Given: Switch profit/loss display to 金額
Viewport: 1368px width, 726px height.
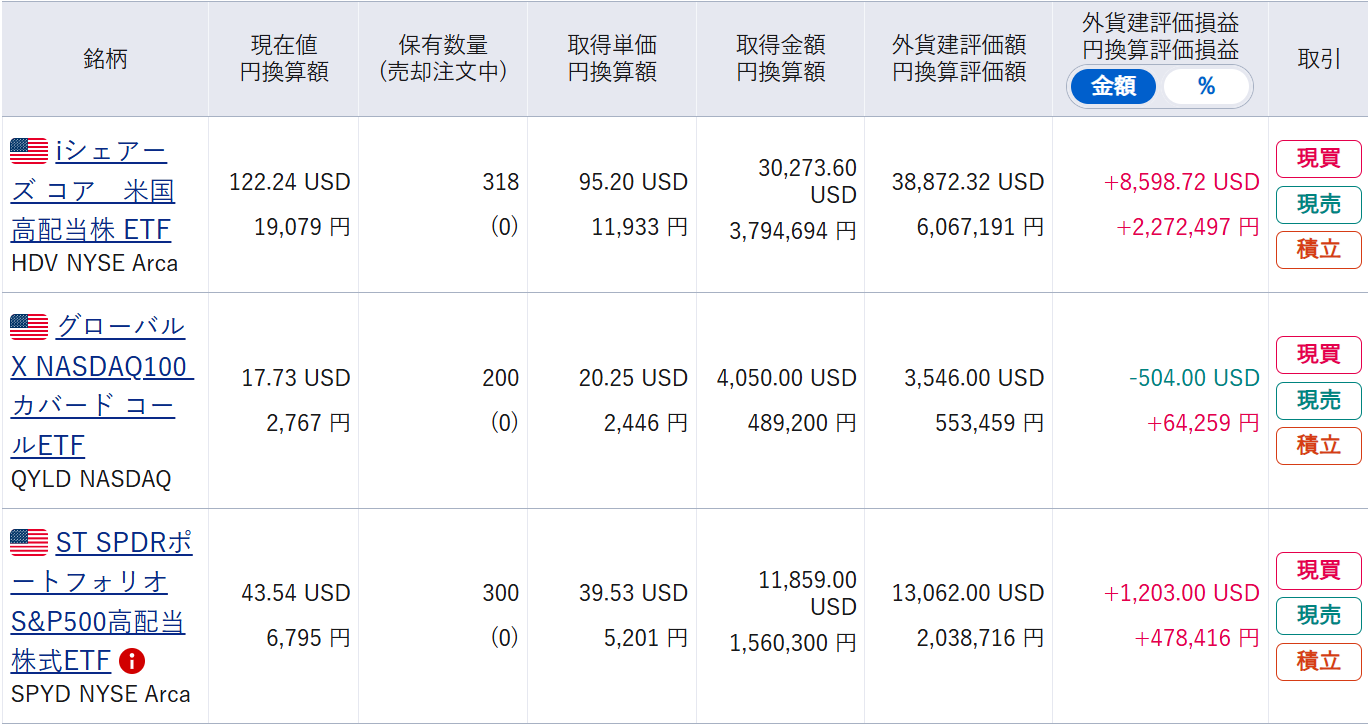Looking at the screenshot, I should click(1113, 87).
